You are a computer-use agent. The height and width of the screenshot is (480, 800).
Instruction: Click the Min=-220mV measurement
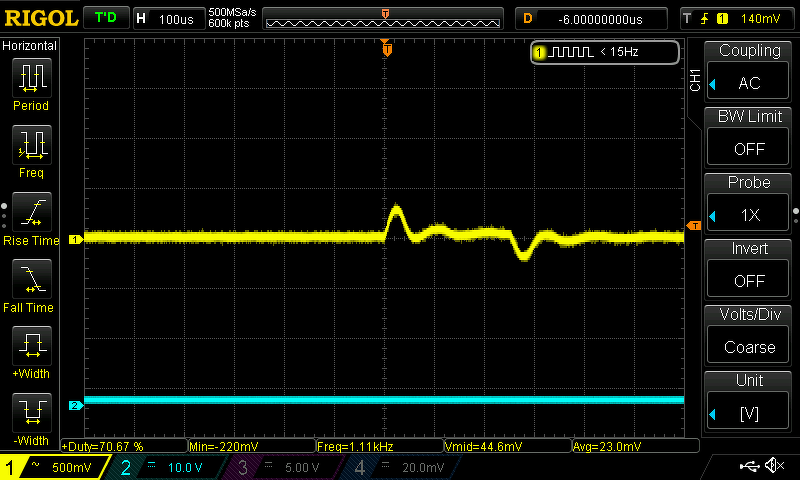(x=252, y=446)
